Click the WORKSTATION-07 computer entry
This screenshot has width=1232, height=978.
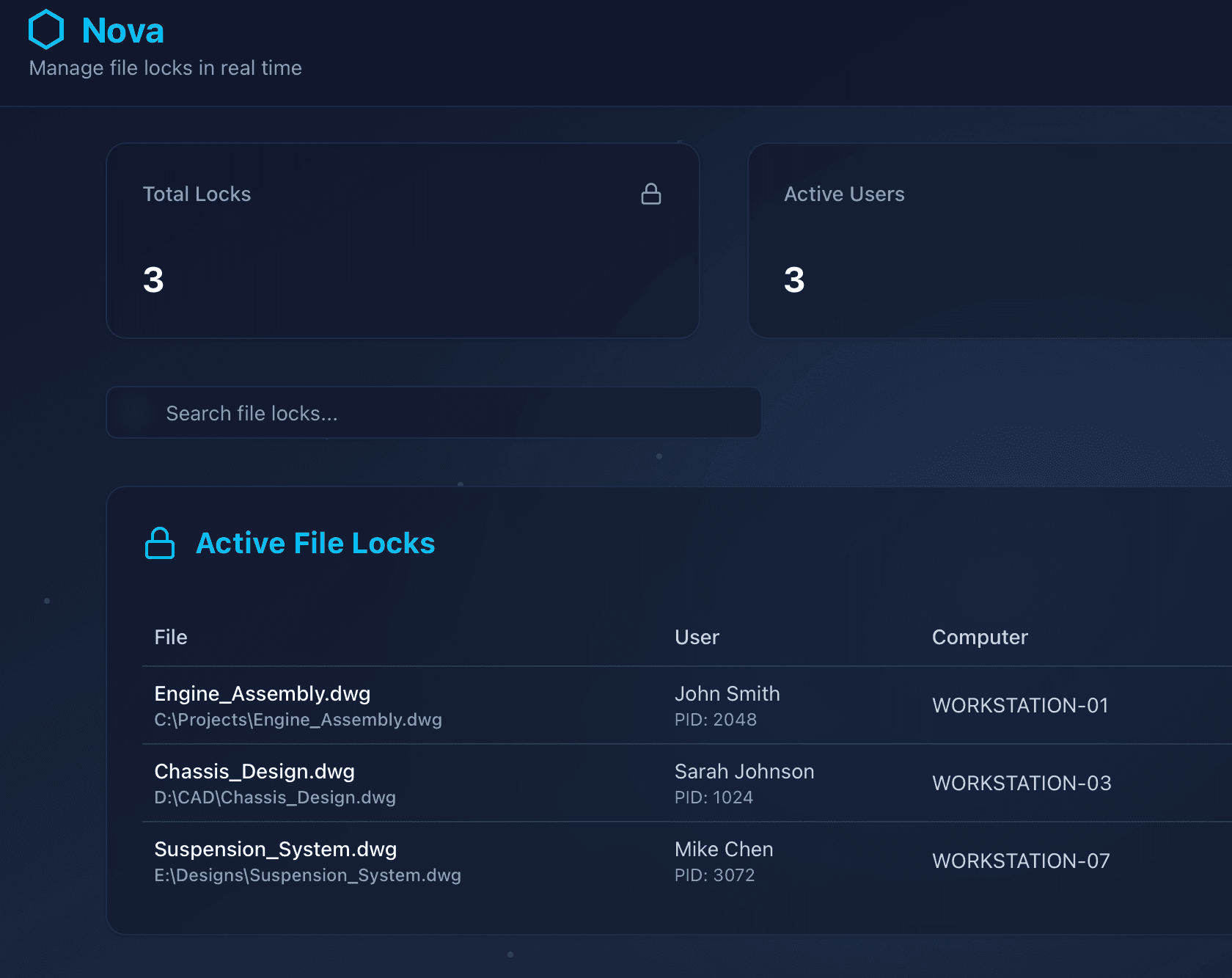tap(1021, 861)
